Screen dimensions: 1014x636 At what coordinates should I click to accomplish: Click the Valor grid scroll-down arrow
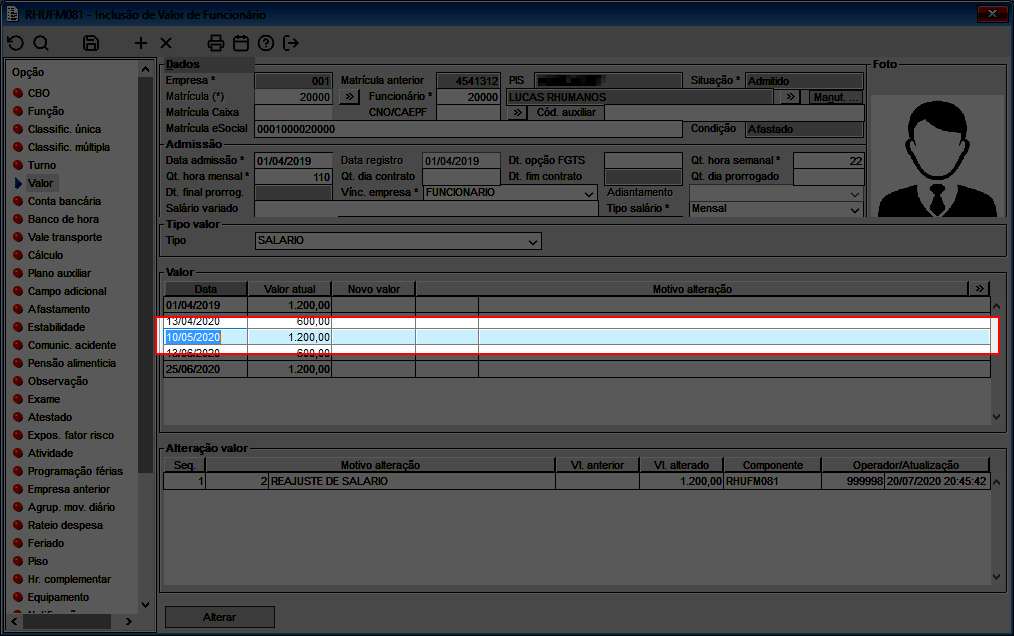[997, 417]
